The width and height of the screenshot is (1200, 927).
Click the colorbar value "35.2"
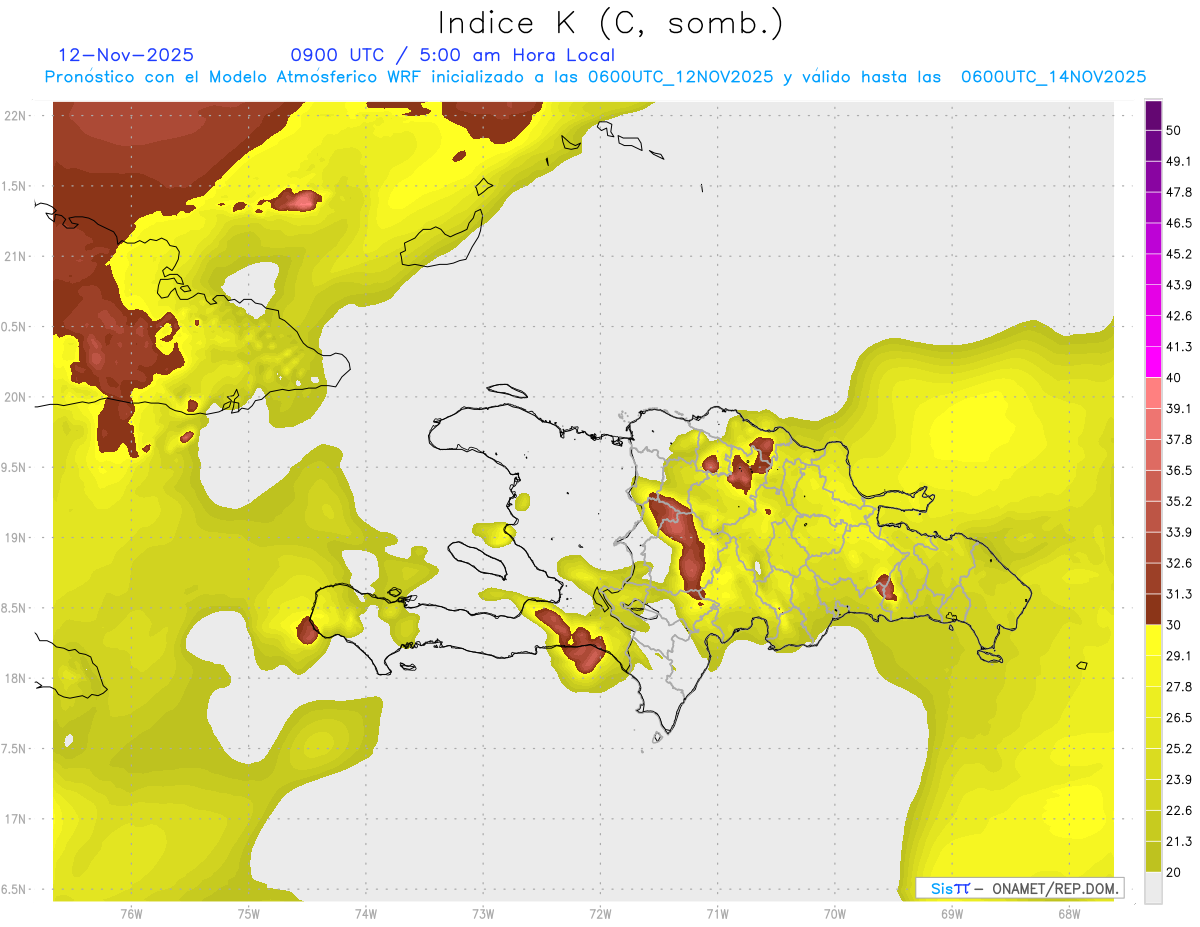coord(1179,501)
